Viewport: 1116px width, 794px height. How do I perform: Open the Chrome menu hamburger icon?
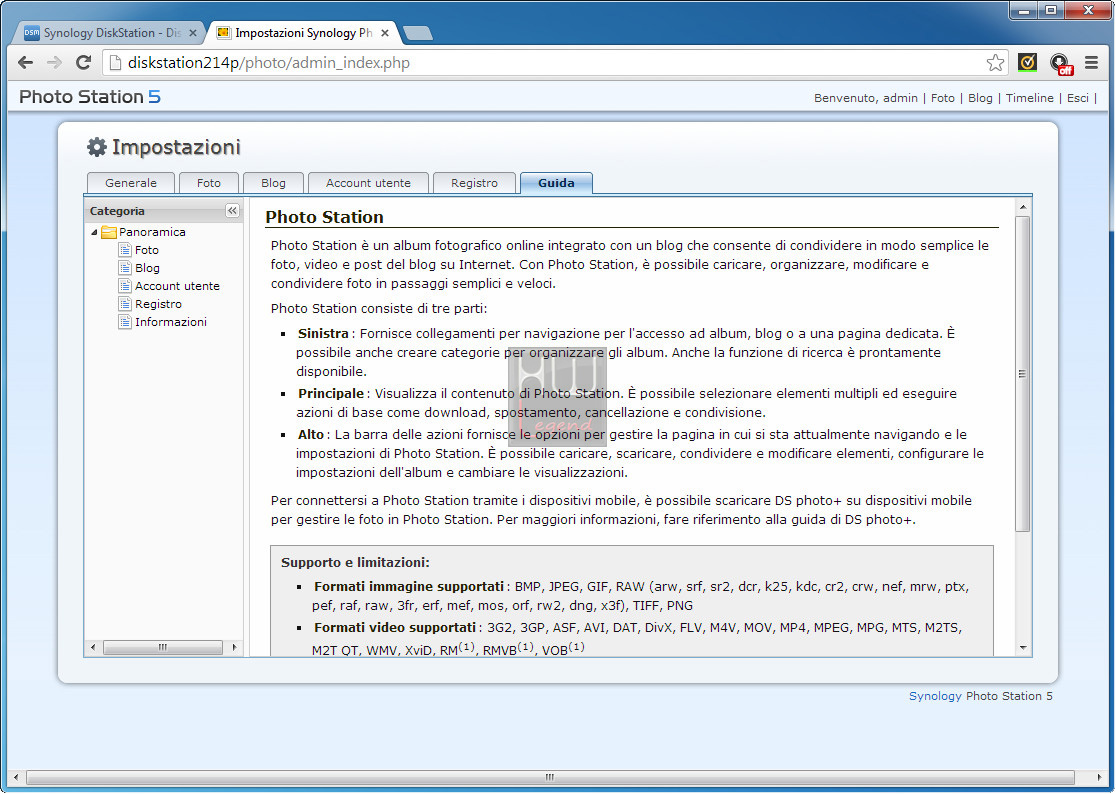click(1091, 63)
